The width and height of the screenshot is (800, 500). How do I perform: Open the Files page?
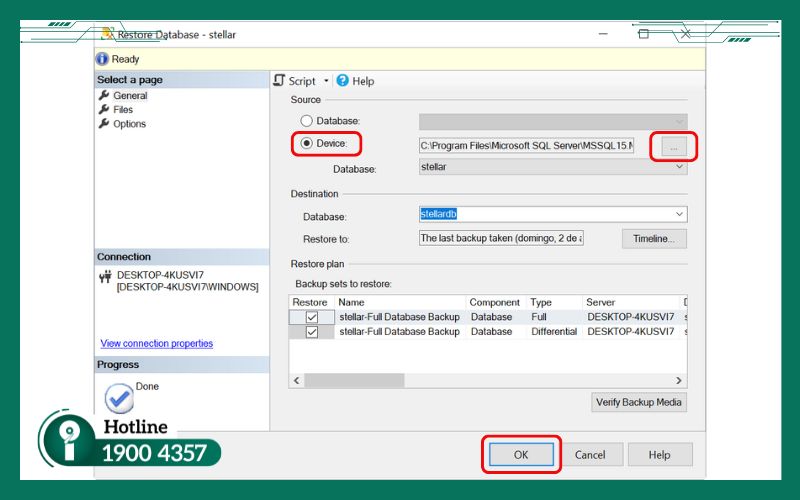123,110
